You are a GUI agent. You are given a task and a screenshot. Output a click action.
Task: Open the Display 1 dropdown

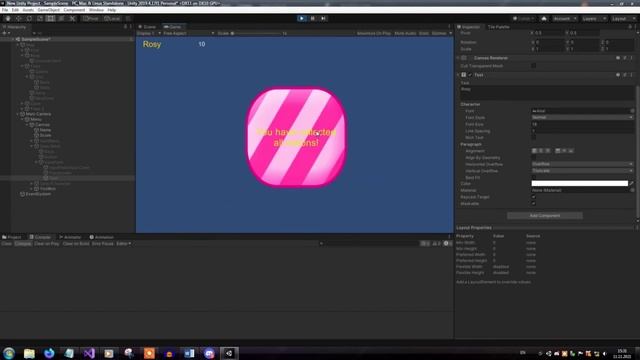tap(149, 33)
